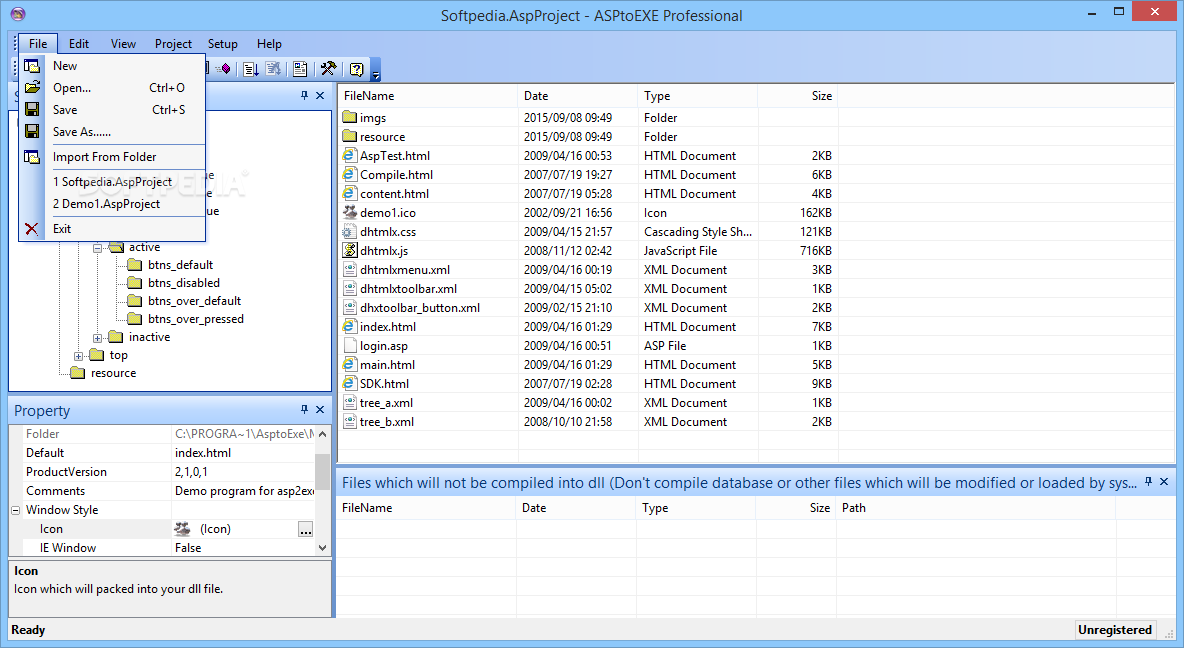The height and width of the screenshot is (648, 1184).
Task: Click the dhtmlx.js script file icon
Action: click(x=350, y=250)
